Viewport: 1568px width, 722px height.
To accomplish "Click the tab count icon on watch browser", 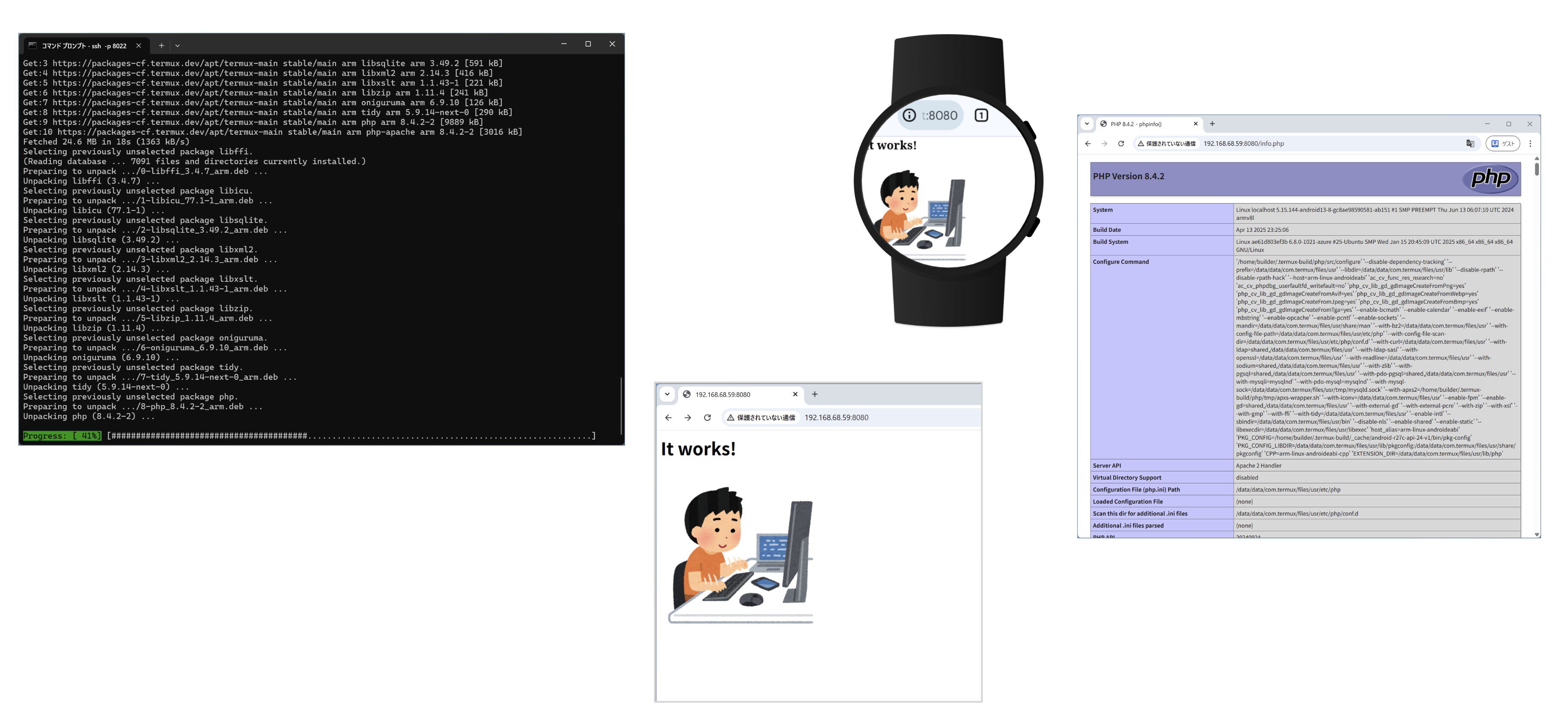I will 981,115.
